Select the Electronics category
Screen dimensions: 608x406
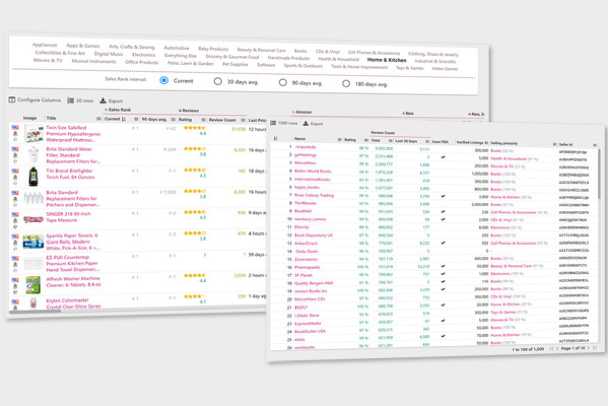pyautogui.click(x=143, y=55)
